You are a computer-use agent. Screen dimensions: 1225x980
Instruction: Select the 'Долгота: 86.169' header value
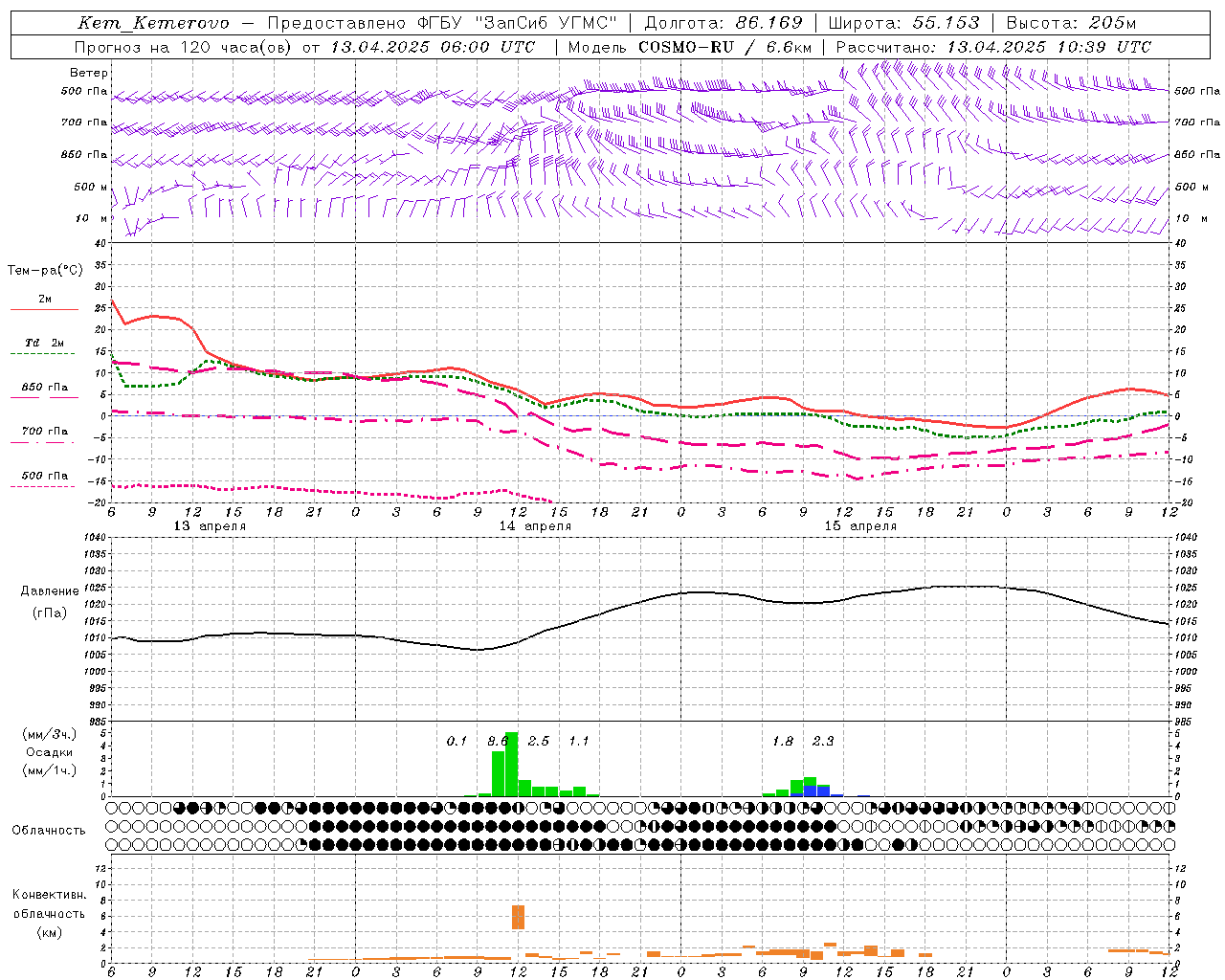(723, 23)
